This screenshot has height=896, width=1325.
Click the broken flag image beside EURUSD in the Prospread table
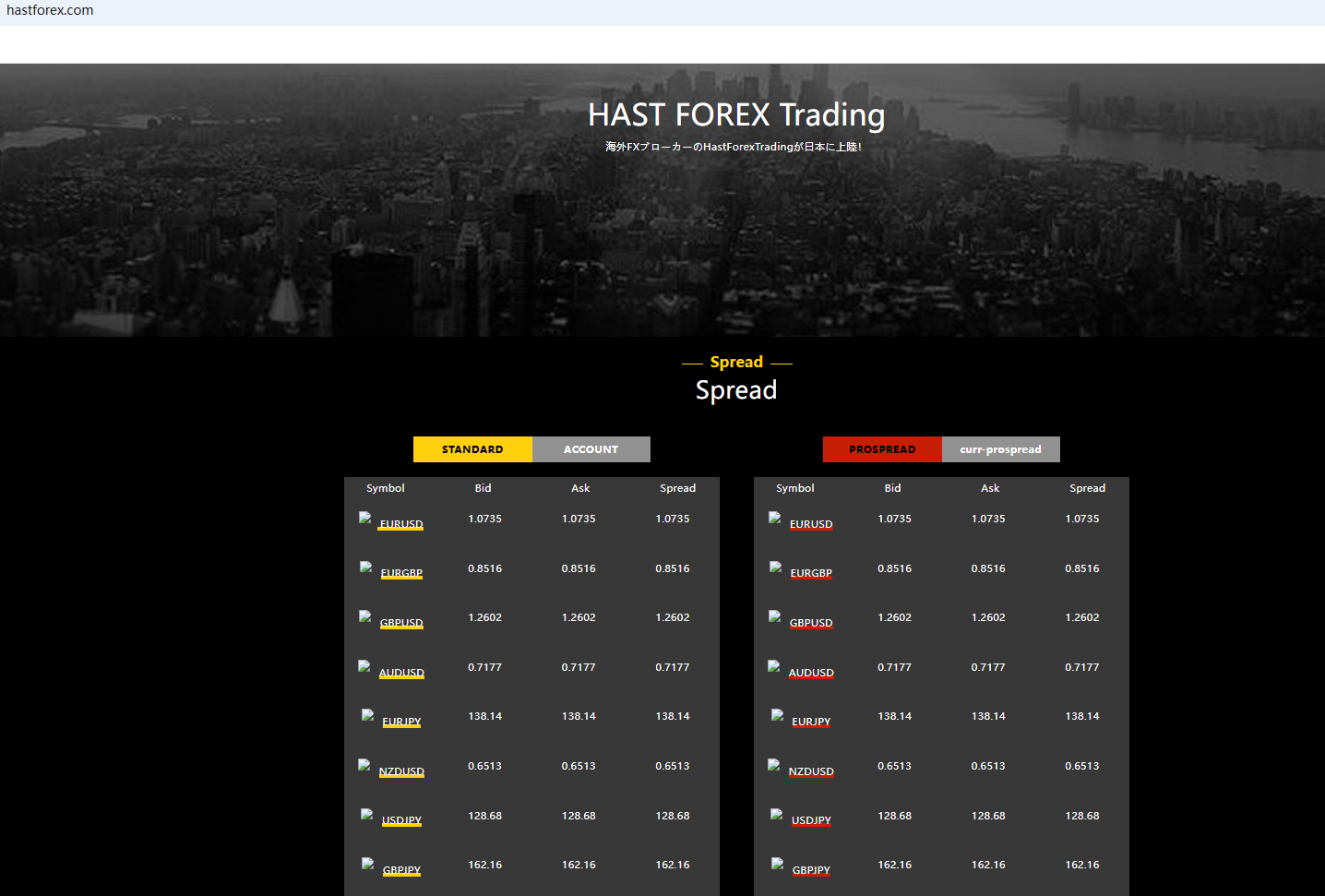(x=775, y=519)
